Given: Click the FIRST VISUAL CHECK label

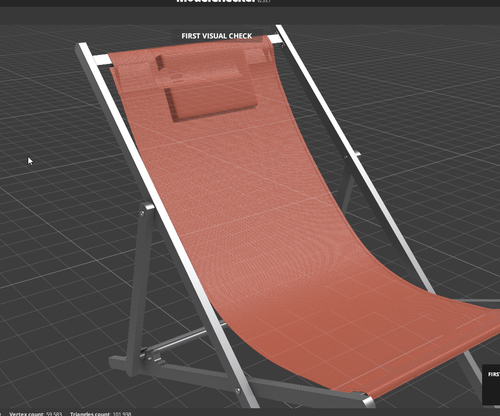Looking at the screenshot, I should point(217,36).
